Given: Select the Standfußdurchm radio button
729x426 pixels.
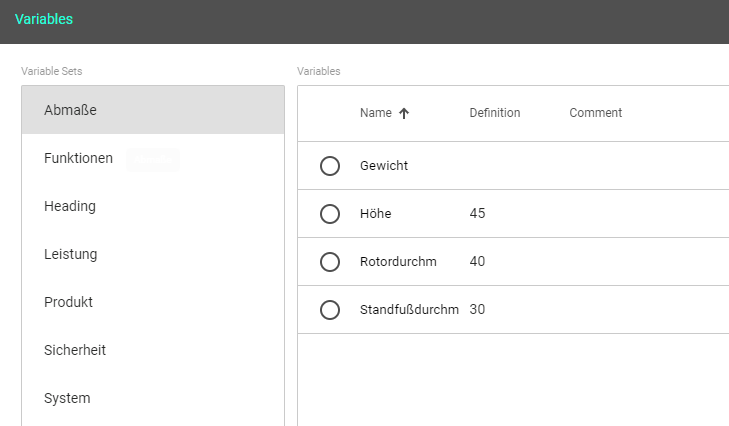Looking at the screenshot, I should [330, 310].
